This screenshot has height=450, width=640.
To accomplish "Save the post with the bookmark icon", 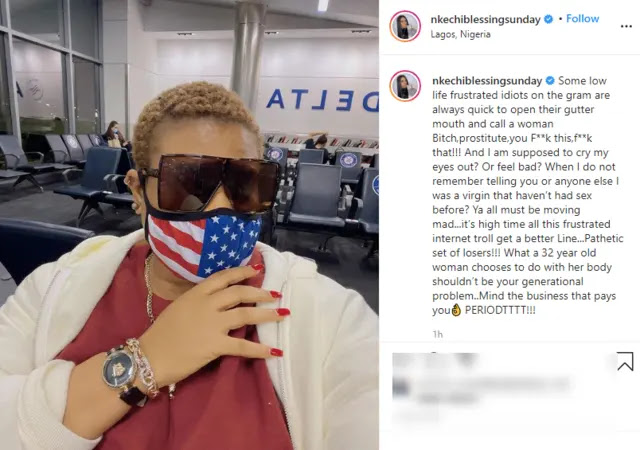I will (625, 361).
